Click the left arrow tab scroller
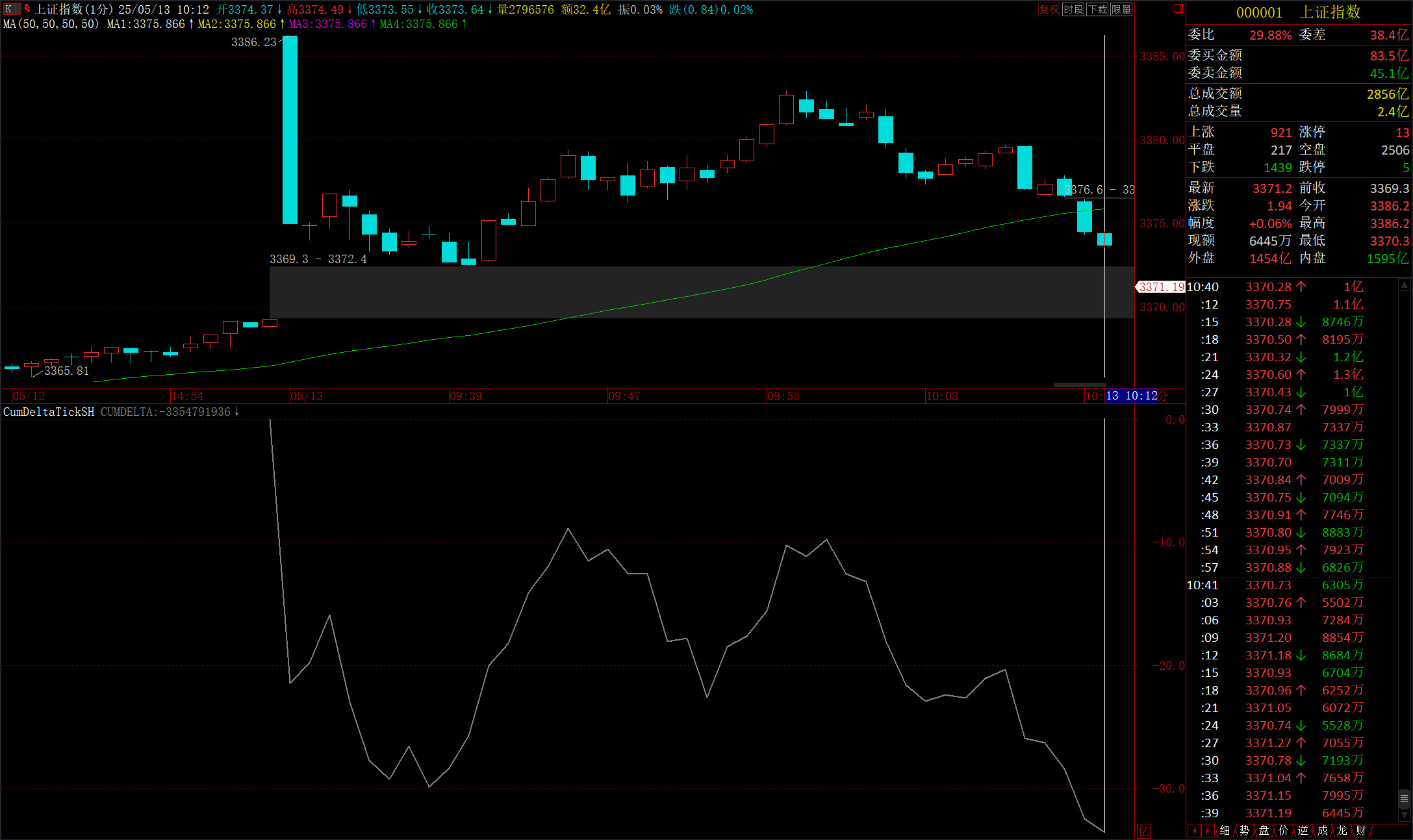Screen dimensions: 1413x840 click(x=1194, y=831)
